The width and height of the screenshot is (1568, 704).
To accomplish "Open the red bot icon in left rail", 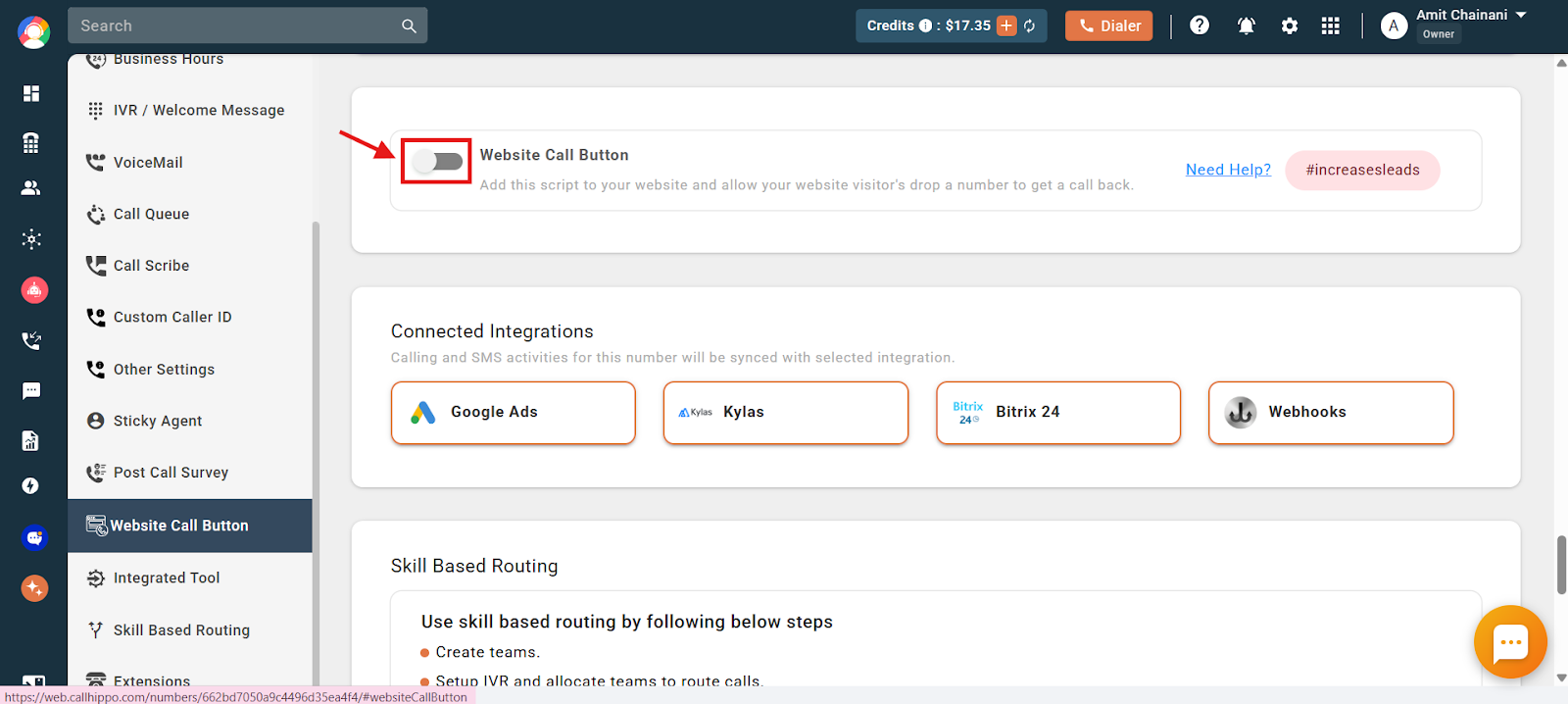I will pos(34,290).
